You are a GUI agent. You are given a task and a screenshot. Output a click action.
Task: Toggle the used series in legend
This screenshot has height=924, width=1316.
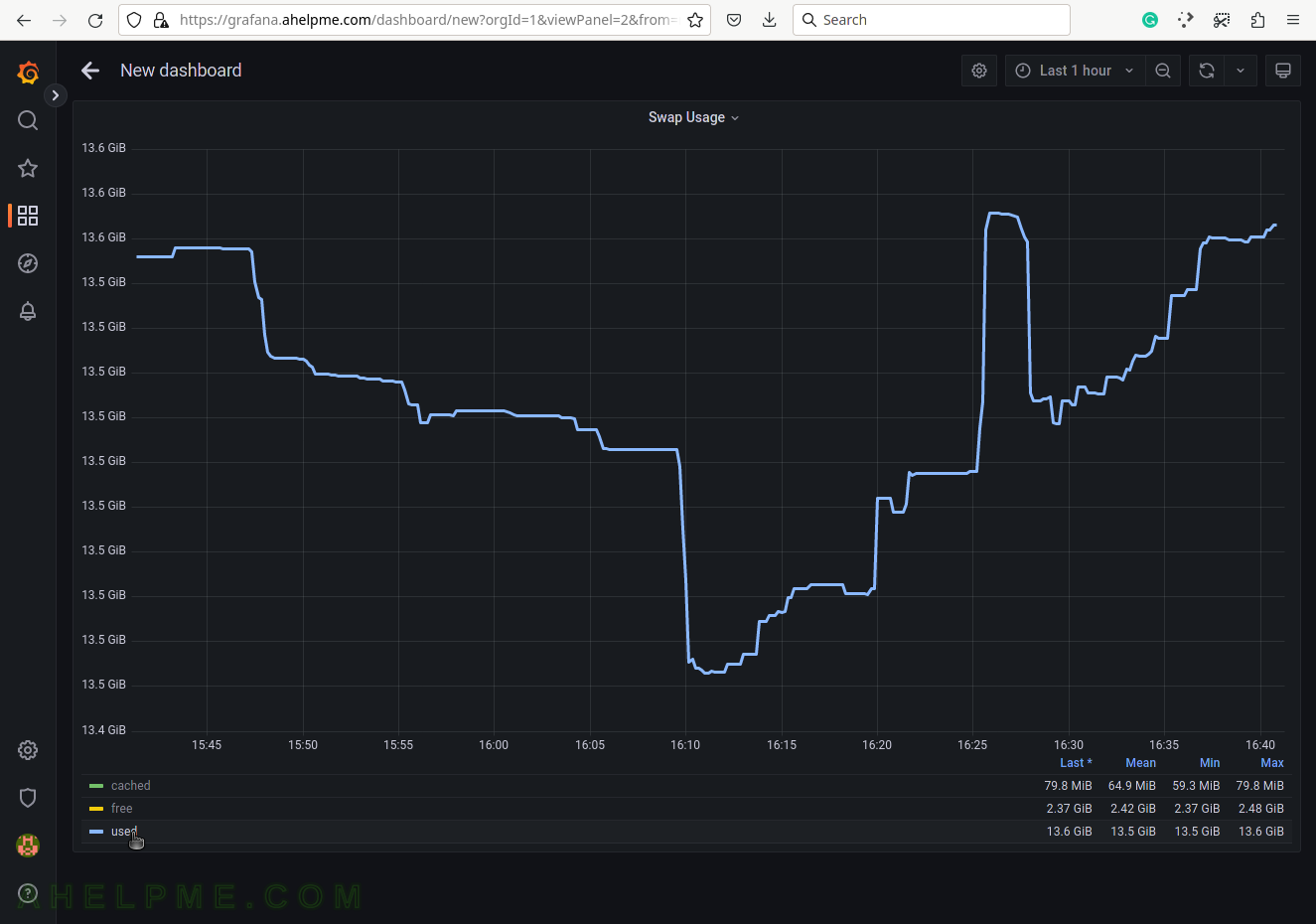click(x=124, y=832)
